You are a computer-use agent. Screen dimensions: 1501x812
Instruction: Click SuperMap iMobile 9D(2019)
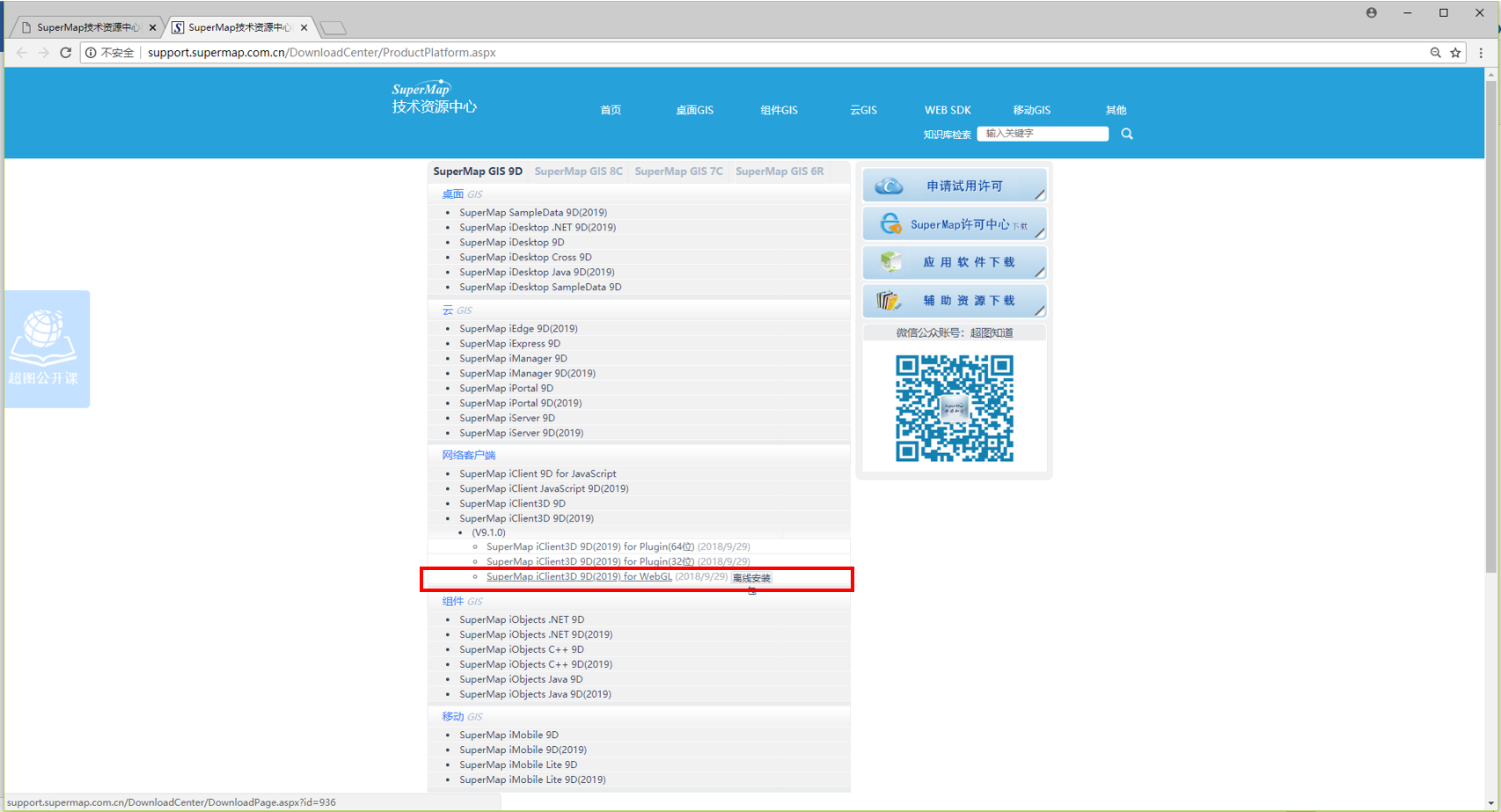(x=523, y=750)
